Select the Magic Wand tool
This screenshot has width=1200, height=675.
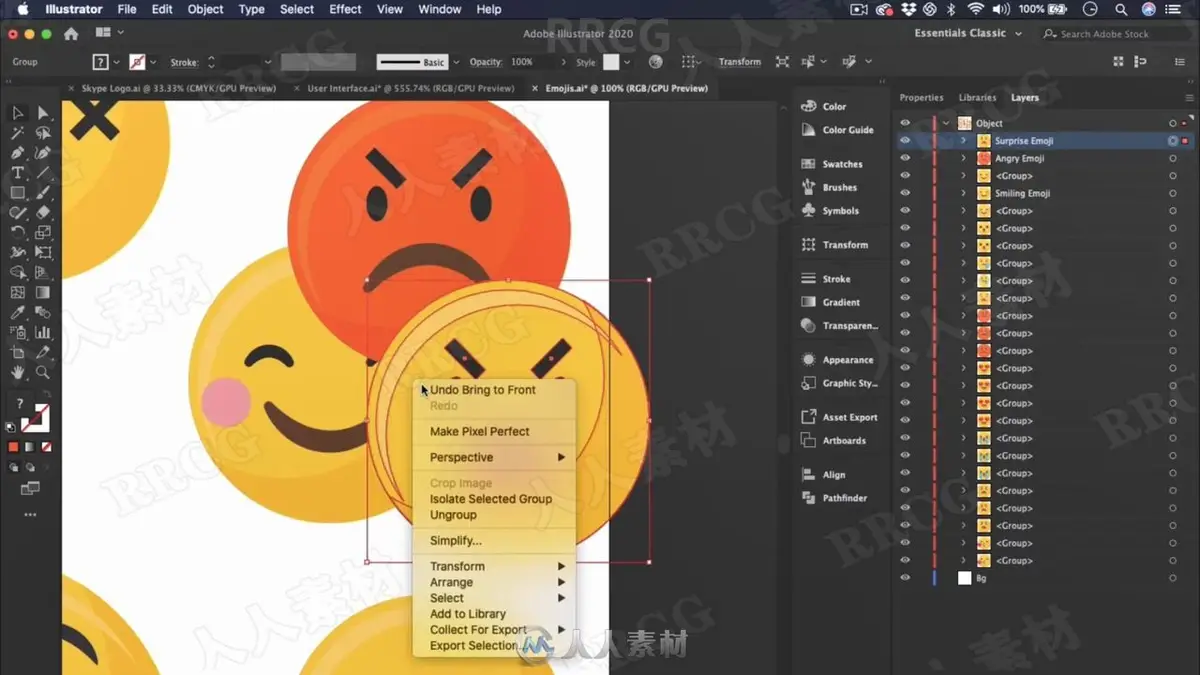(x=17, y=133)
